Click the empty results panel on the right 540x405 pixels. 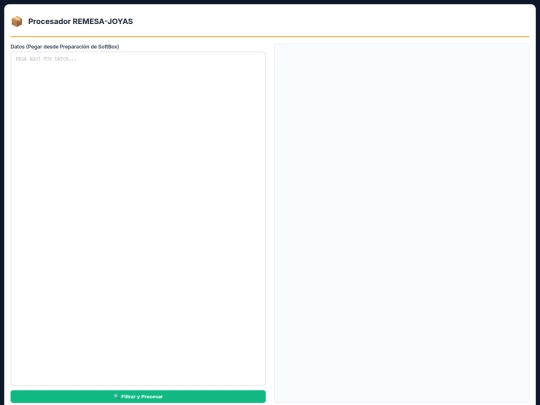tap(402, 223)
